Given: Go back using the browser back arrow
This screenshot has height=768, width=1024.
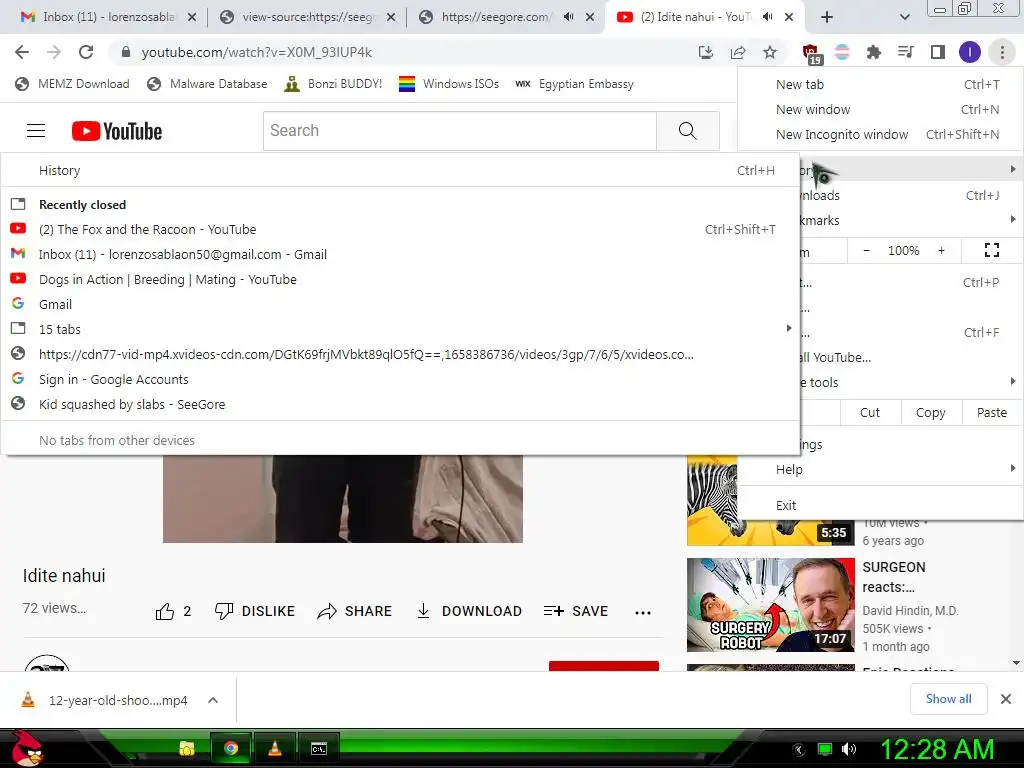Looking at the screenshot, I should [x=22, y=52].
